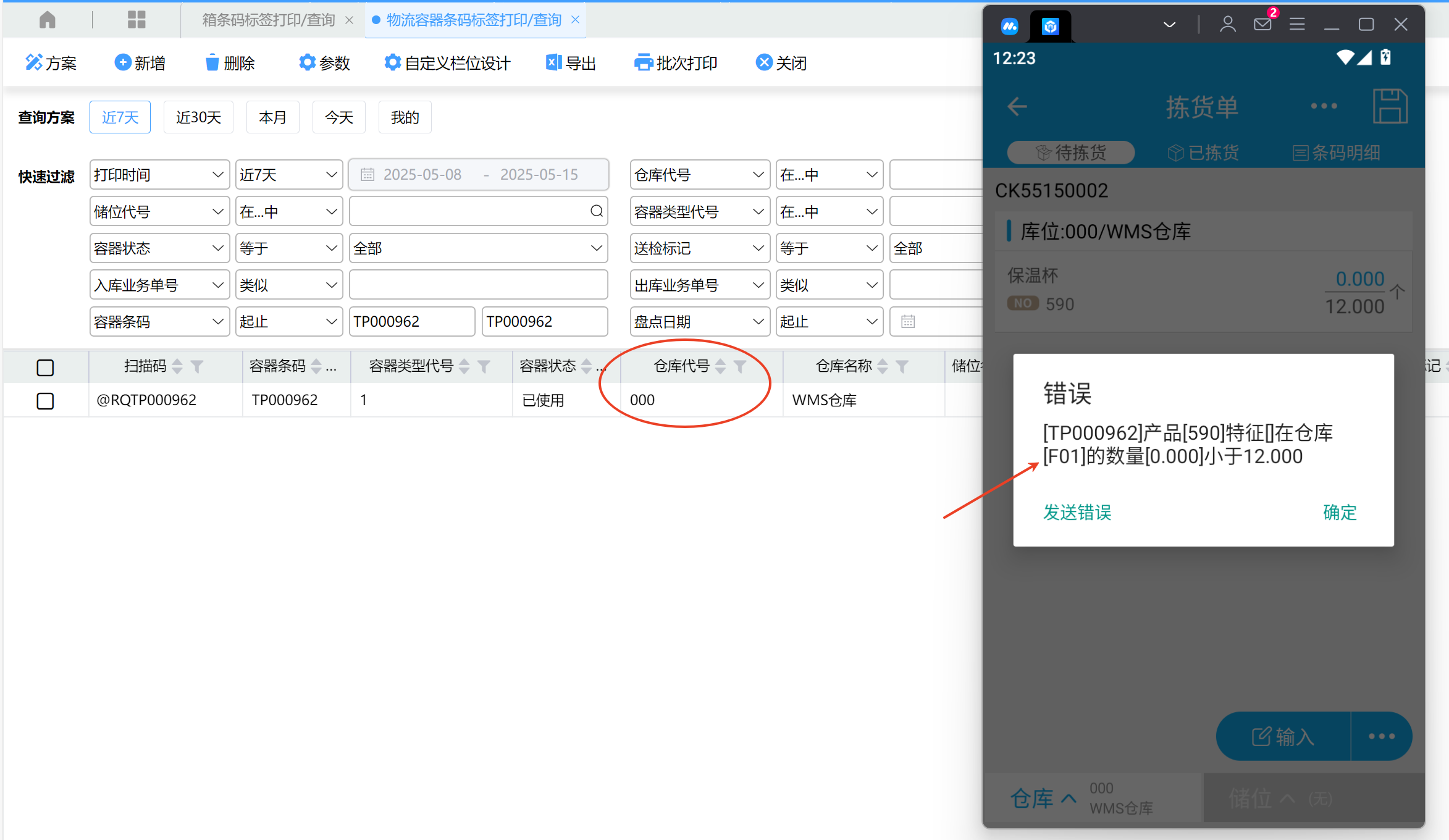1449x840 pixels.
Task: Open the three-dot menu in 拣货单 header
Action: [1324, 106]
